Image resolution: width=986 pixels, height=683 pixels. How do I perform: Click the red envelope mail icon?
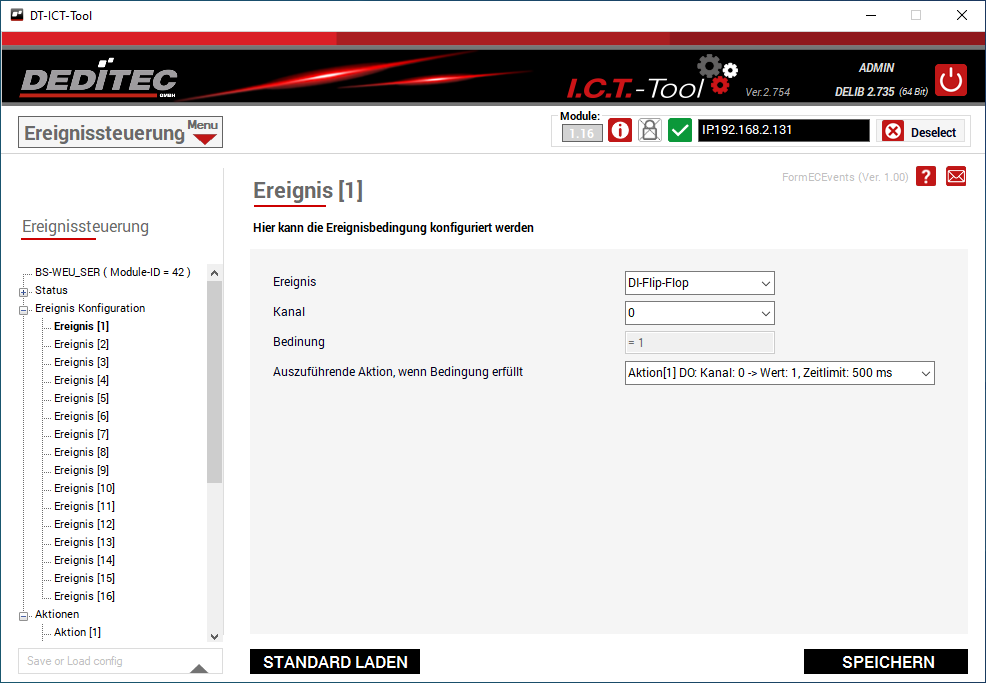pos(956,176)
